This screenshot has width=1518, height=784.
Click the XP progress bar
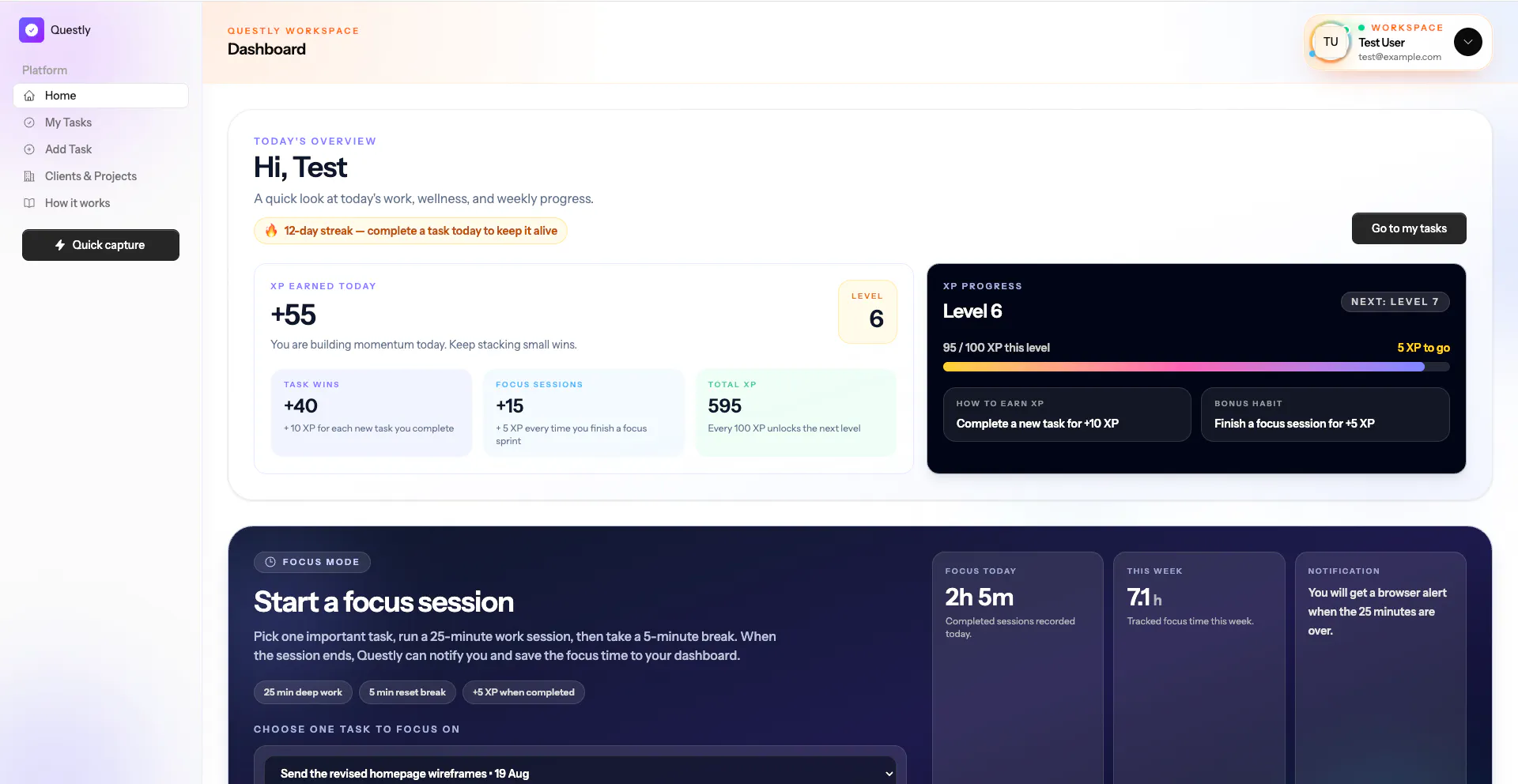(x=1196, y=367)
